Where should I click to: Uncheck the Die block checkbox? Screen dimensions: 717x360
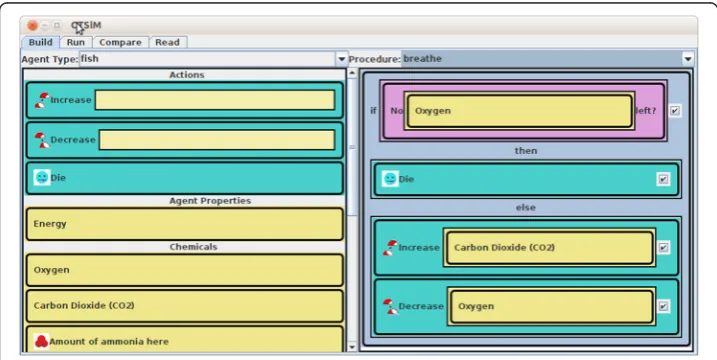[663, 179]
